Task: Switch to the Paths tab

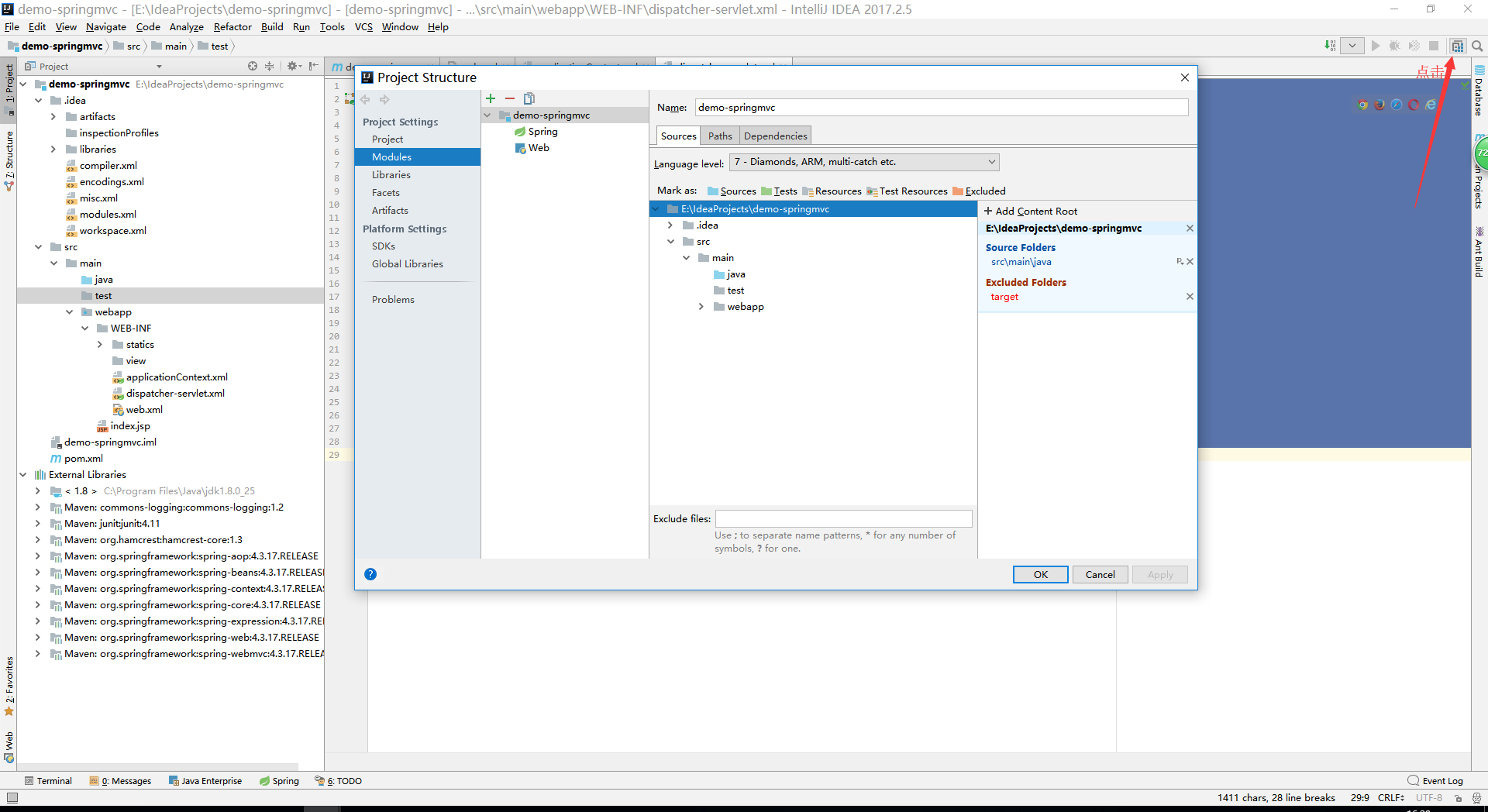Action: (720, 136)
